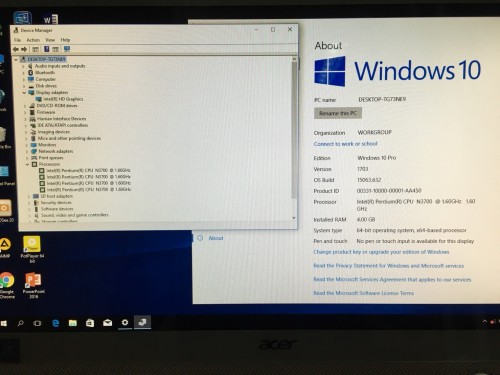This screenshot has height=375, width=500.
Task: Click the Back arrow in Device Manager toolbar
Action: (16, 49)
